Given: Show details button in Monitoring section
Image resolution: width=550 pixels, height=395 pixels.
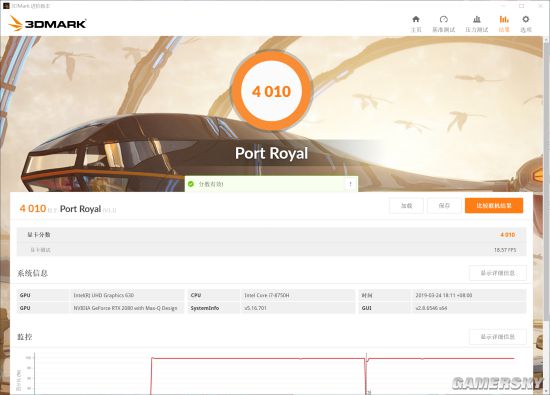Looking at the screenshot, I should (498, 337).
